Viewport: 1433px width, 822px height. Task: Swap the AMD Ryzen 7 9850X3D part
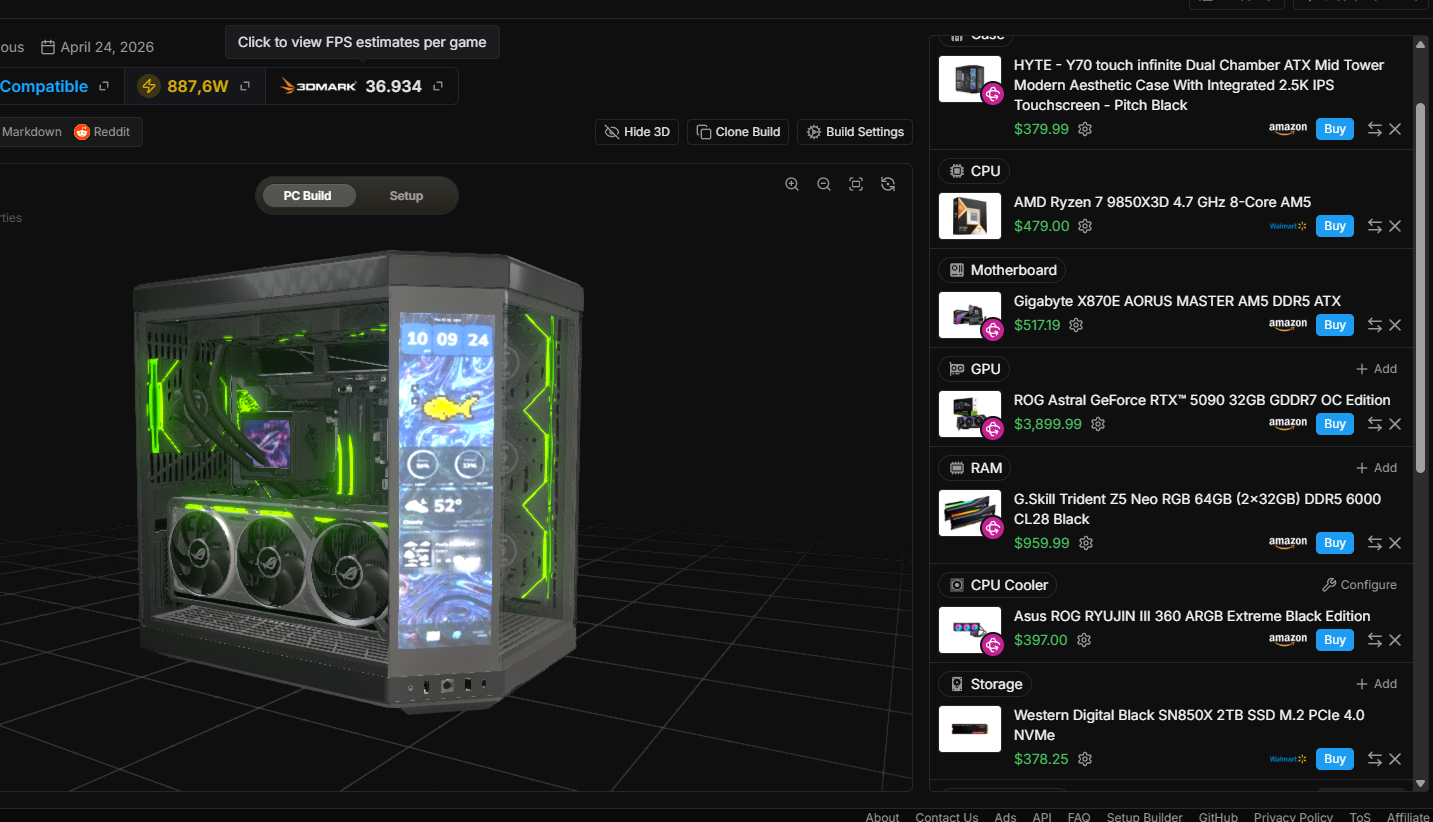(1375, 226)
